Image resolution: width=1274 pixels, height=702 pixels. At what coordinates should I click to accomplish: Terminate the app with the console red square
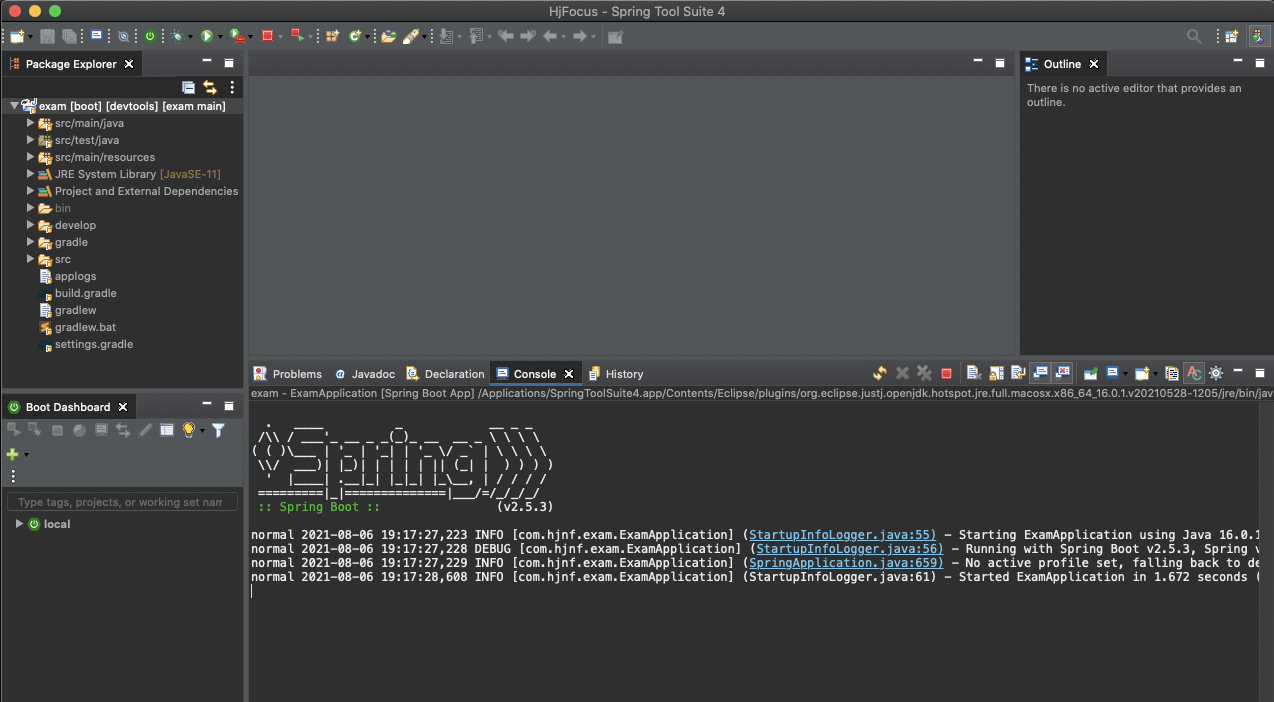point(946,373)
